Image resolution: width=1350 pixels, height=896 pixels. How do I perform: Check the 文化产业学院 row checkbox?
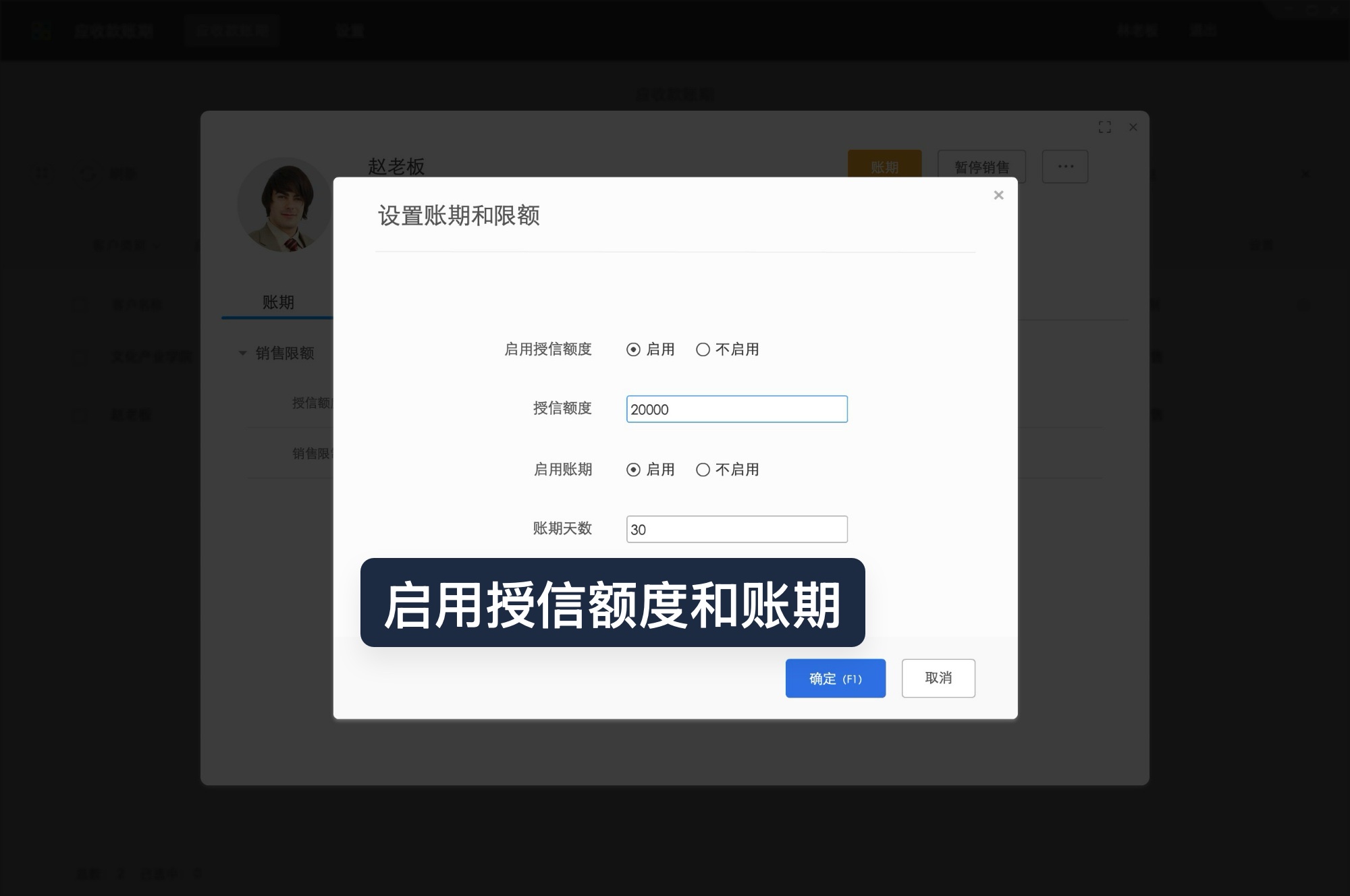(x=79, y=358)
